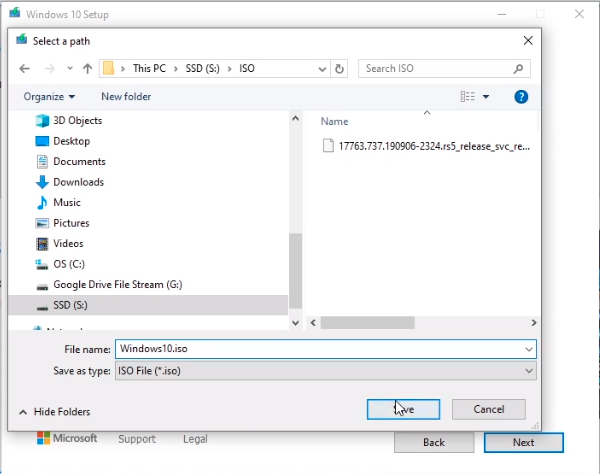Image resolution: width=600 pixels, height=474 pixels.
Task: Click the forward navigation arrow
Action: pyautogui.click(x=50, y=69)
